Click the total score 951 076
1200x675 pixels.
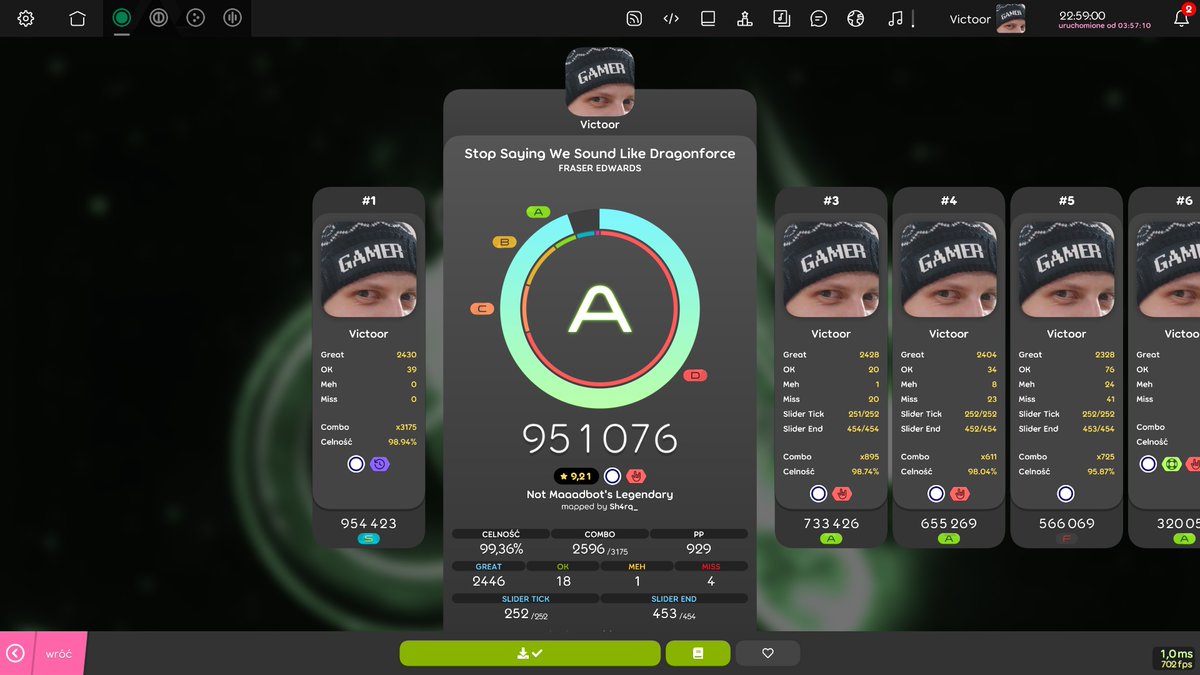click(600, 439)
